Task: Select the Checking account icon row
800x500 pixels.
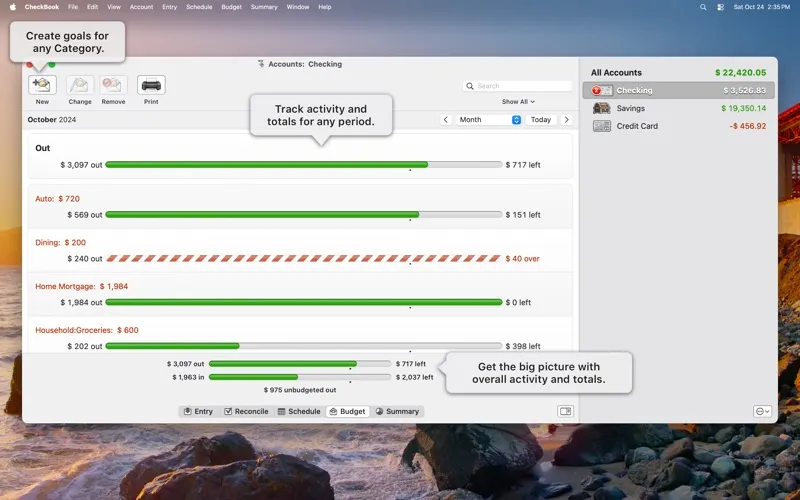Action: coord(678,90)
